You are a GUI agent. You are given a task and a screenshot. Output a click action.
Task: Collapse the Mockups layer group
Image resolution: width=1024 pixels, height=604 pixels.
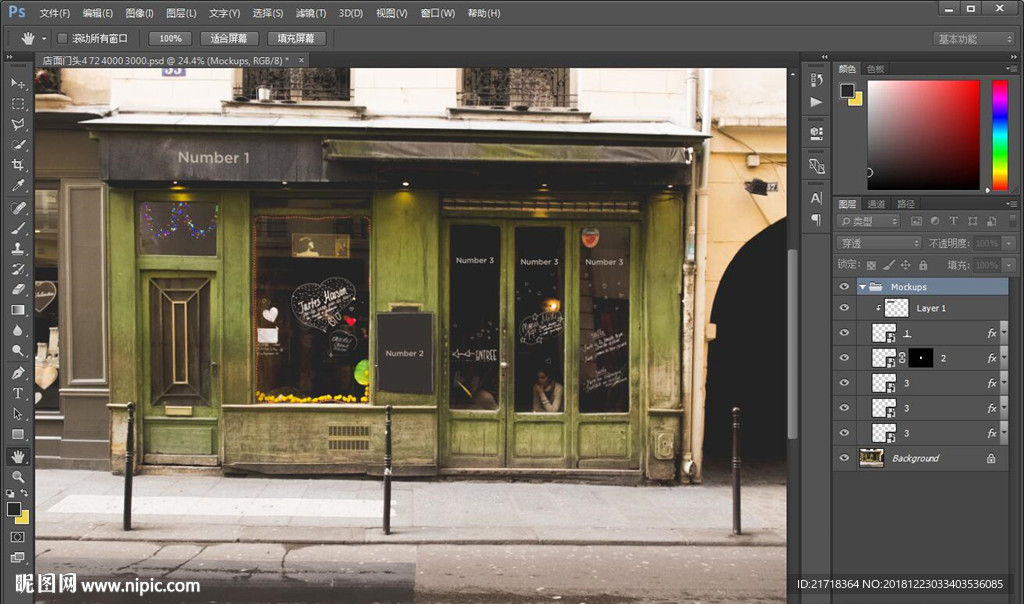click(863, 287)
